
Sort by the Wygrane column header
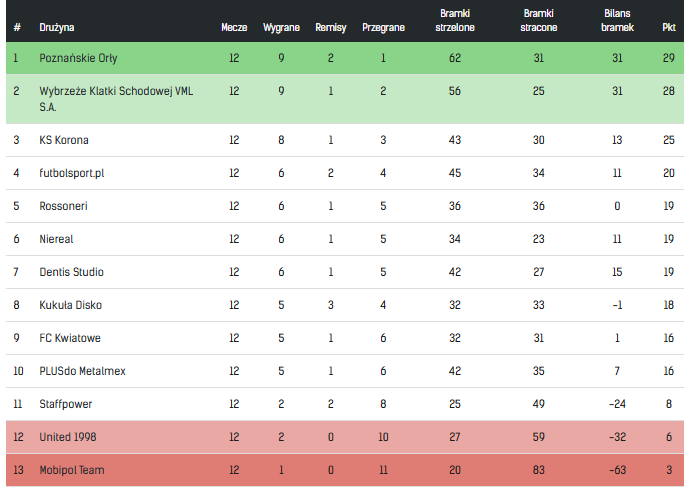tap(281, 27)
